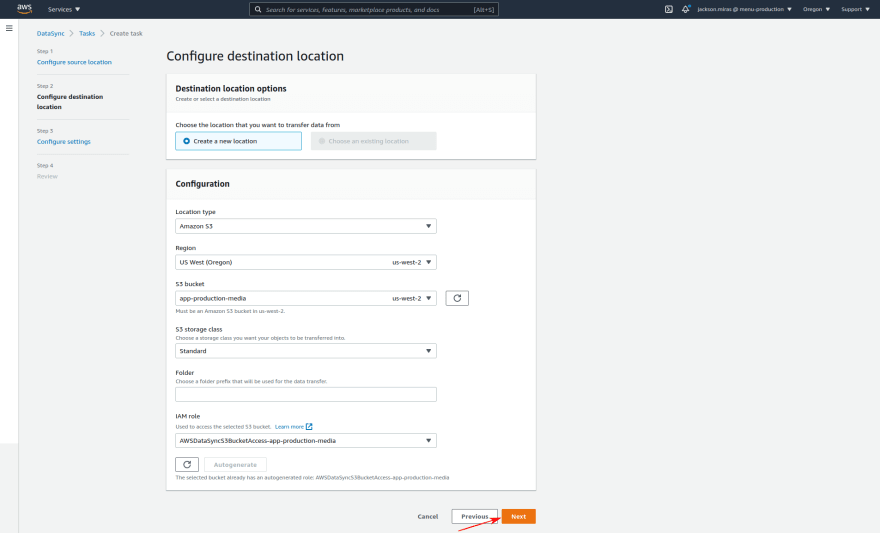Open the Location type Amazon S3 dropdown
This screenshot has height=533, width=880.
tap(306, 226)
